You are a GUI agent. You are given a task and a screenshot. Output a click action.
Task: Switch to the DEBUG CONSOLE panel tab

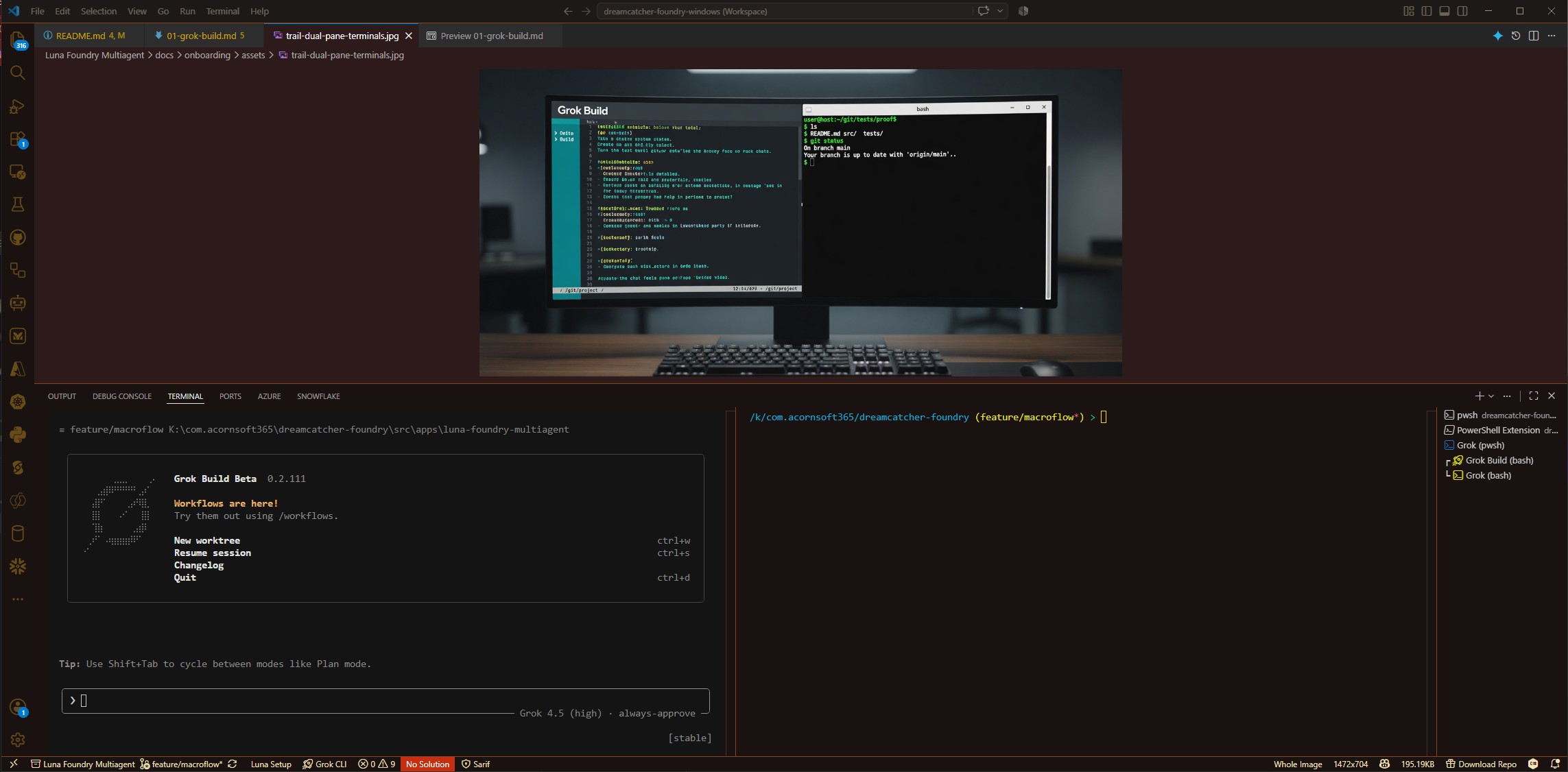(x=122, y=396)
